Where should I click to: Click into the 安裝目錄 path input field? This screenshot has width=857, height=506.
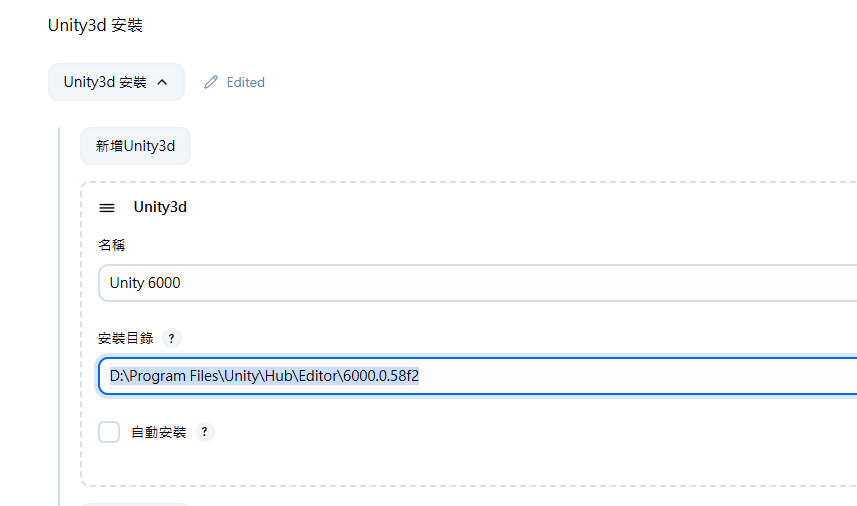pos(477,376)
